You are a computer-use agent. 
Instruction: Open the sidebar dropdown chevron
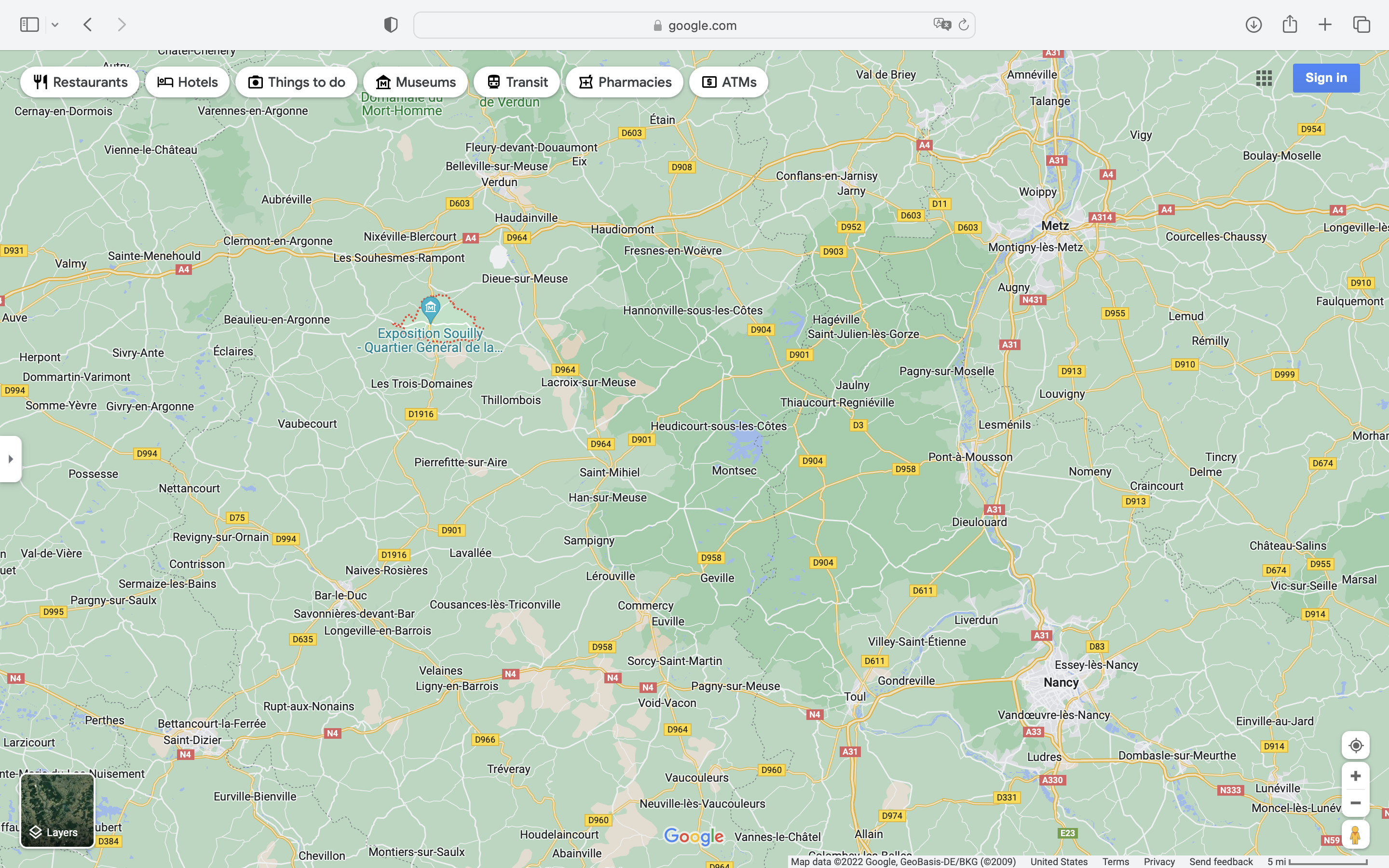[55, 25]
